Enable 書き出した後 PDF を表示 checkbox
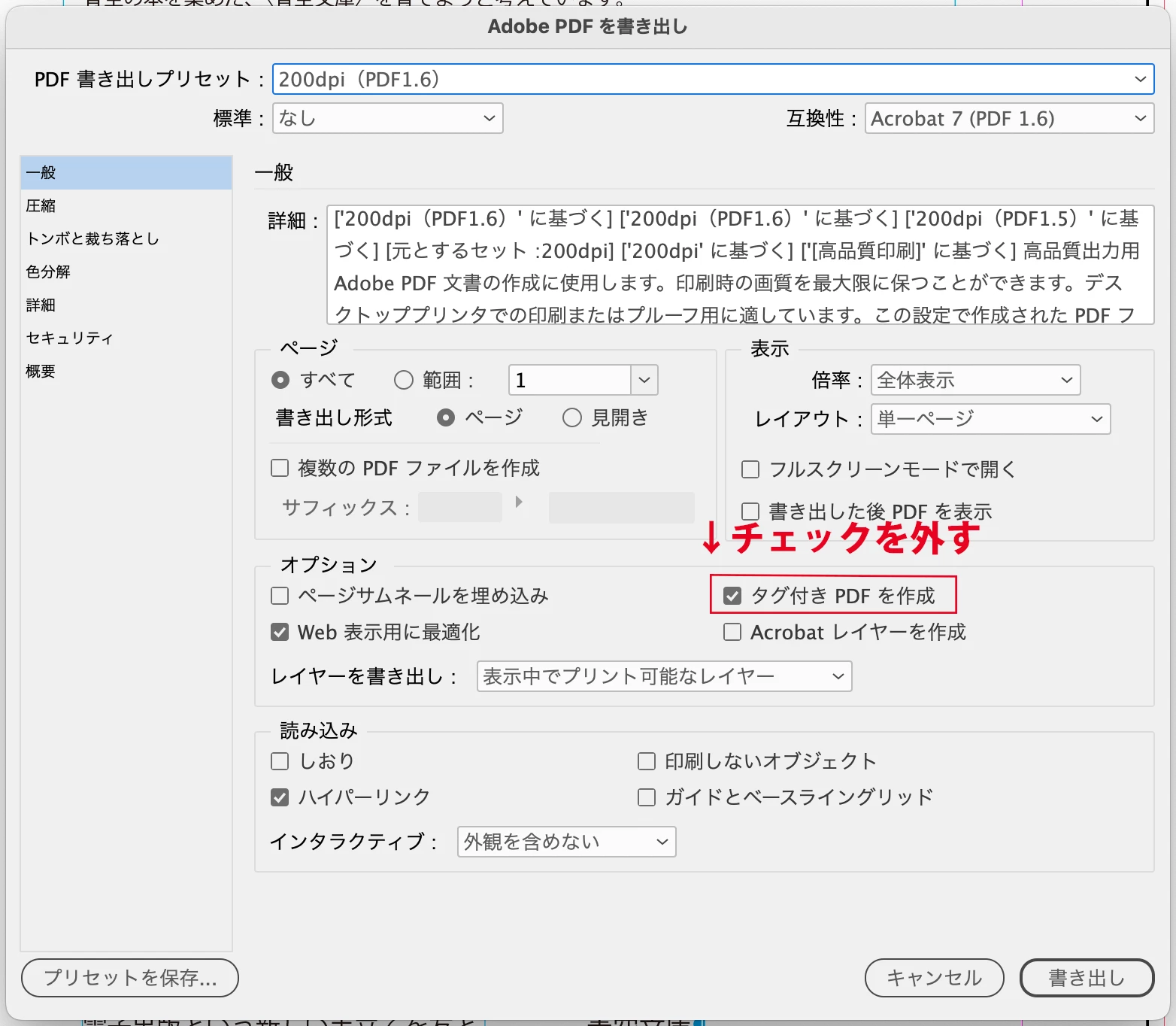Screen dimensions: 1176x1026 750,511
